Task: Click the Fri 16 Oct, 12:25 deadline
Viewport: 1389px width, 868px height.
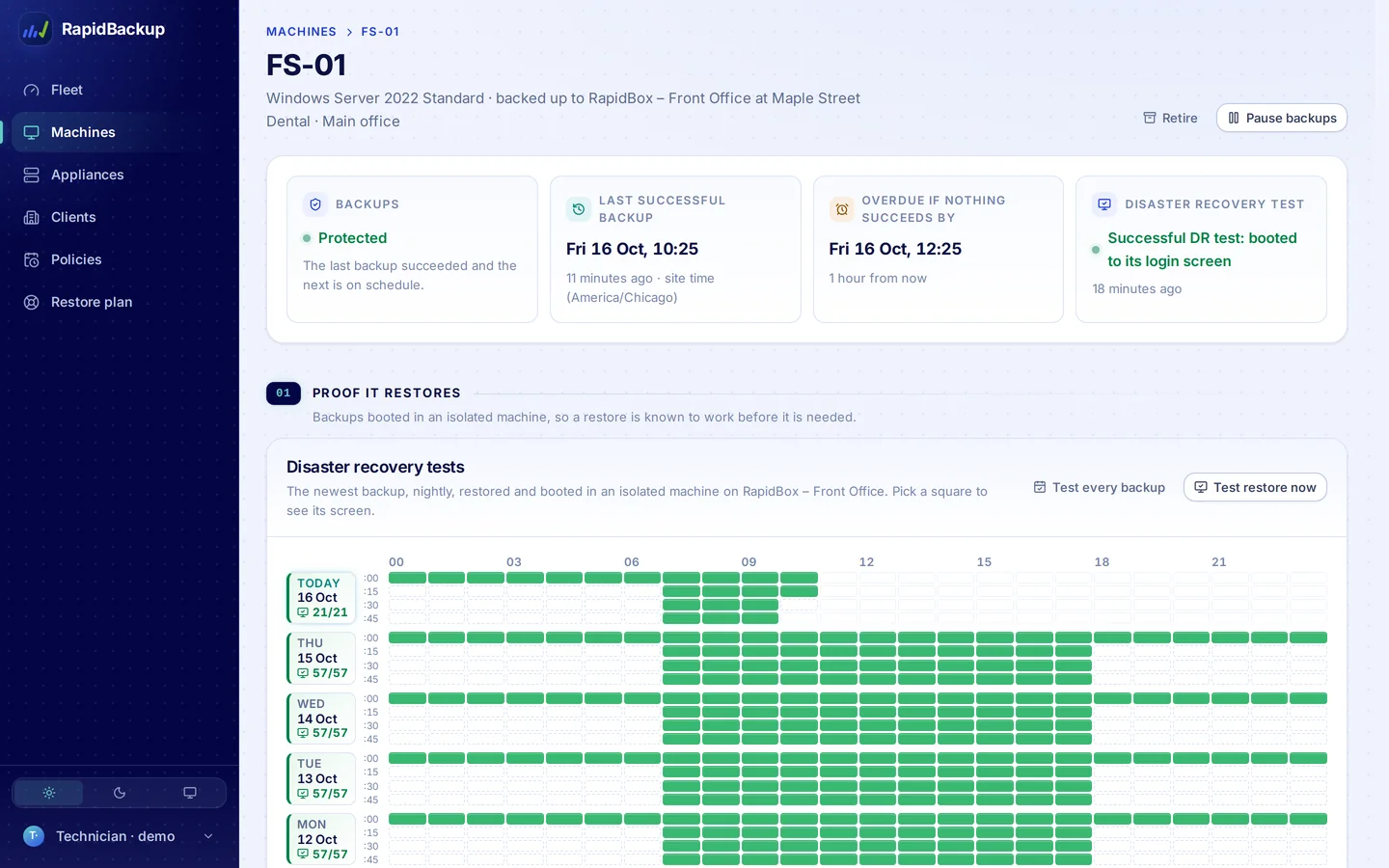Action: pyautogui.click(x=895, y=249)
